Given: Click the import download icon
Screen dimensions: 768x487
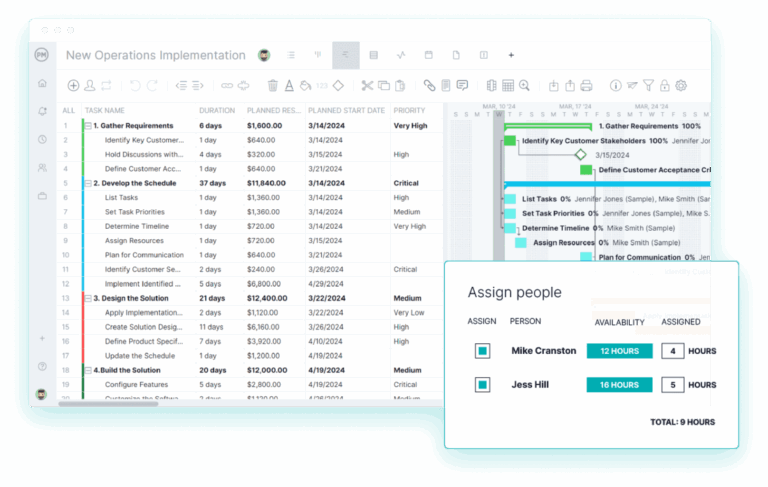Looking at the screenshot, I should pyautogui.click(x=553, y=86).
